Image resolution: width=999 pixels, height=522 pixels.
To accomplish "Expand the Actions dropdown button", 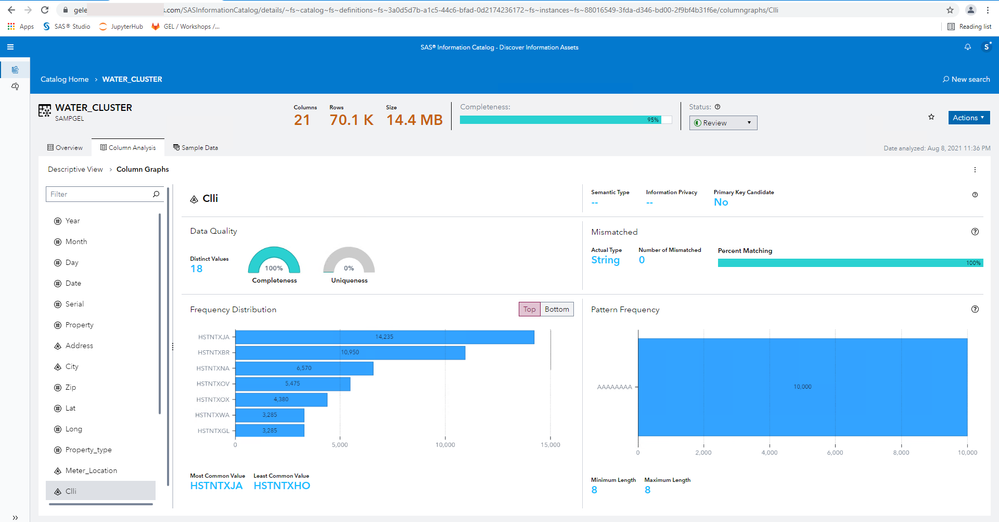I will point(968,117).
